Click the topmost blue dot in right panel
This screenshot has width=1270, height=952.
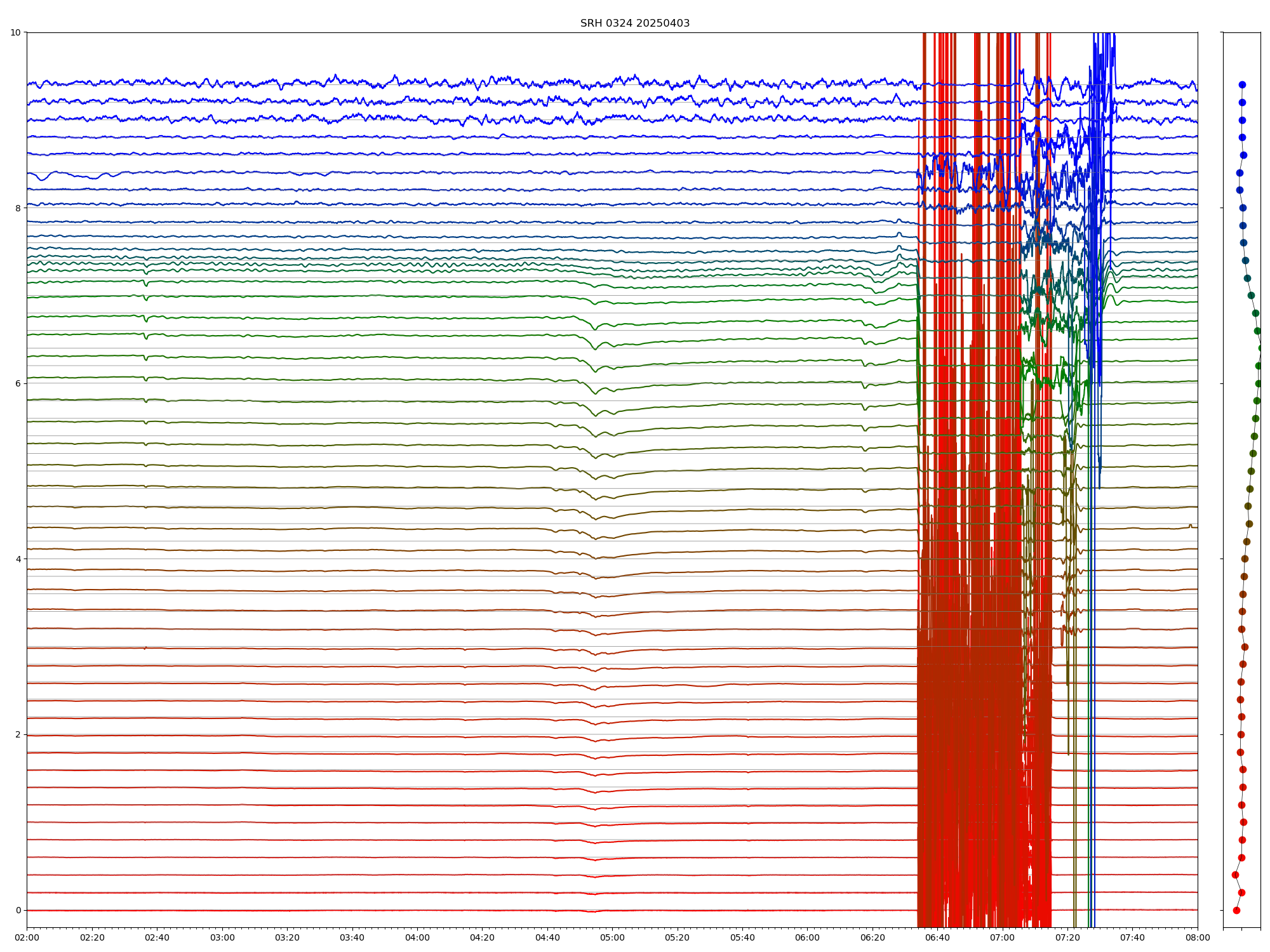coord(1242,84)
